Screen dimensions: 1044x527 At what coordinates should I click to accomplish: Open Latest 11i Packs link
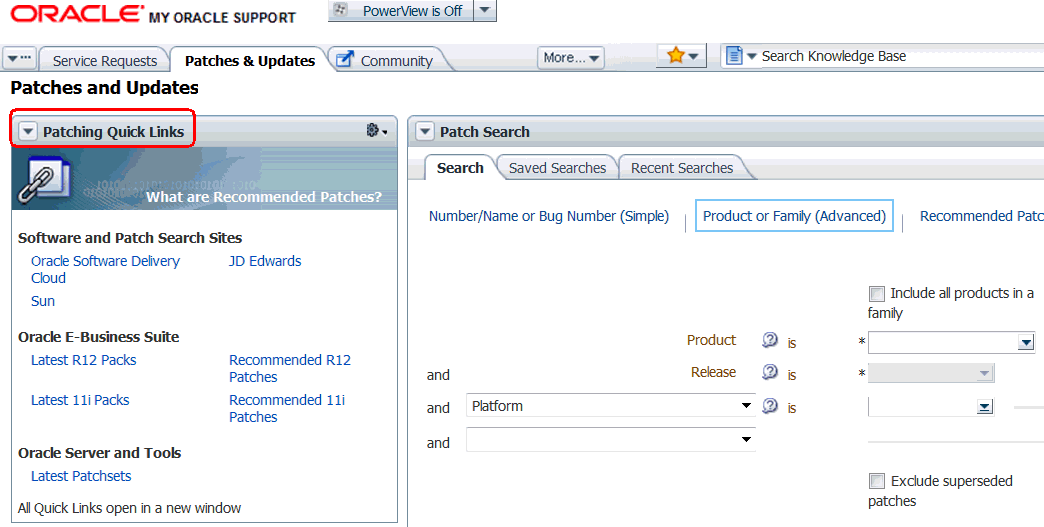(x=80, y=400)
